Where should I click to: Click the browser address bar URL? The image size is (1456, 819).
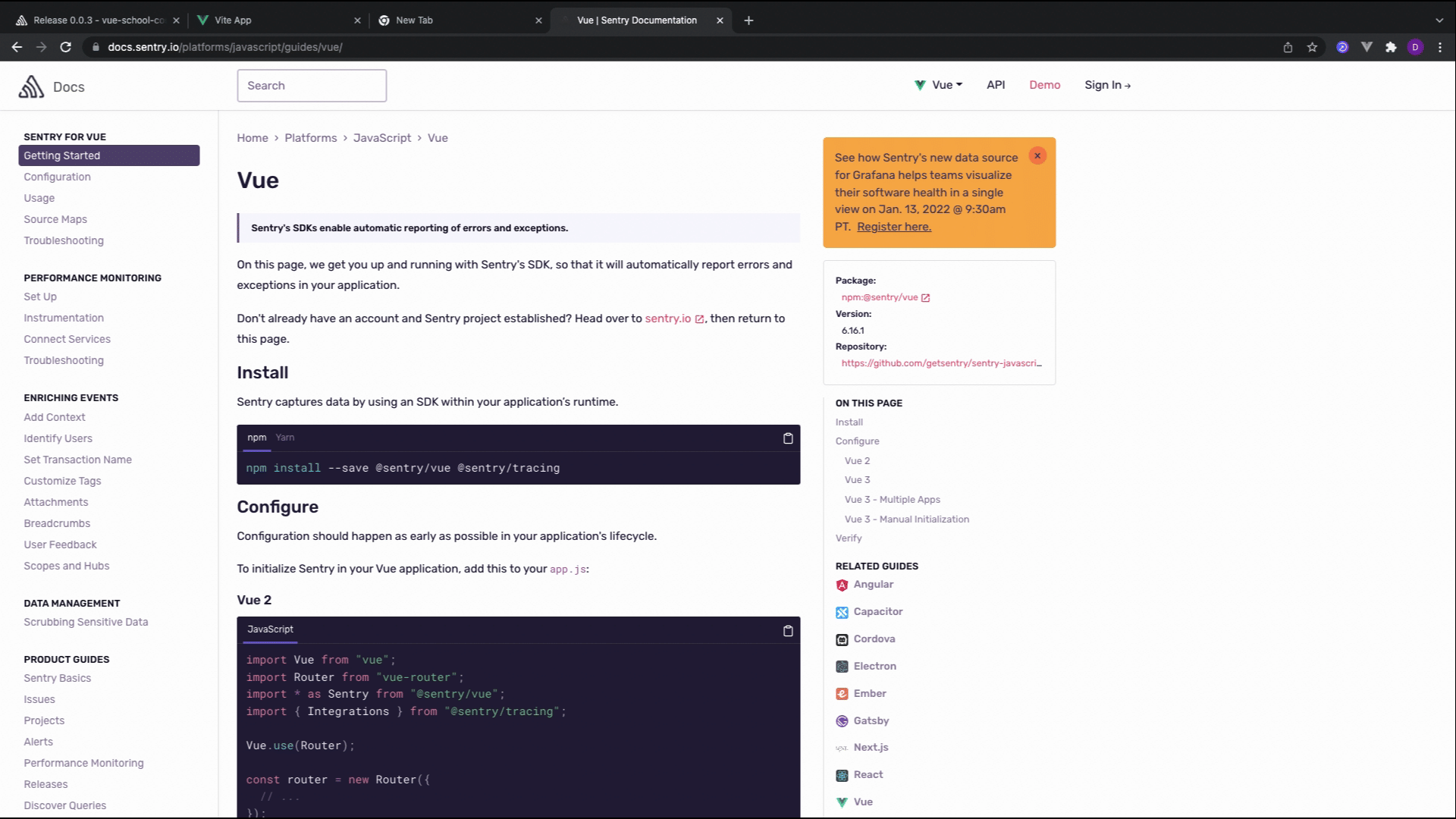[x=224, y=47]
